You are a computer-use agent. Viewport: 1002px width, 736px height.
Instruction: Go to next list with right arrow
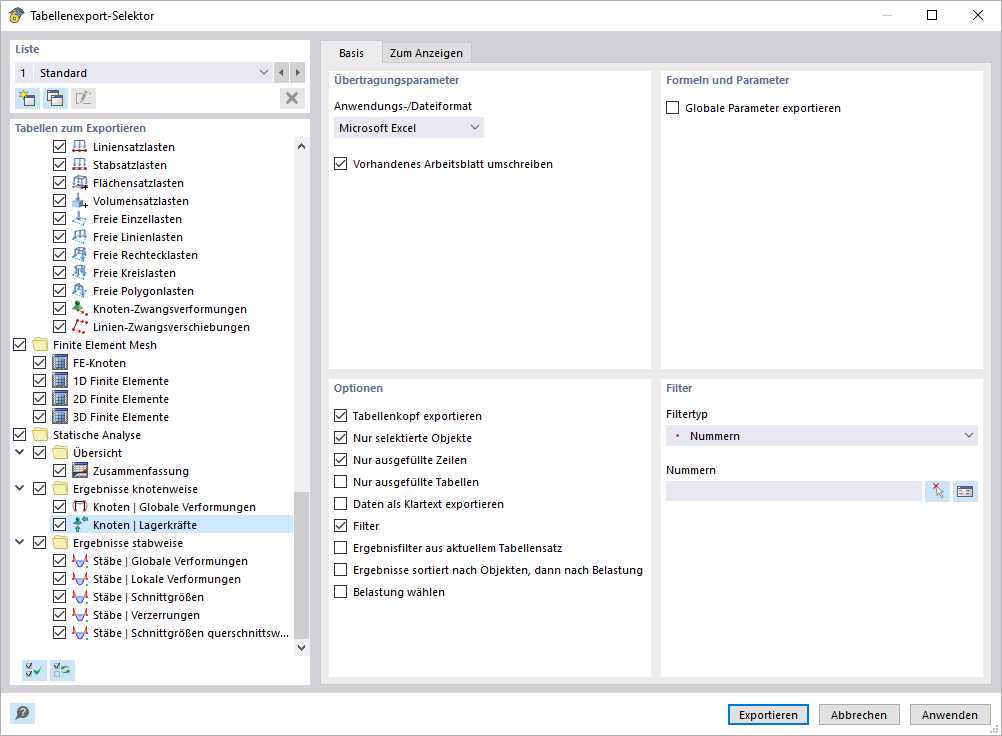pos(297,73)
